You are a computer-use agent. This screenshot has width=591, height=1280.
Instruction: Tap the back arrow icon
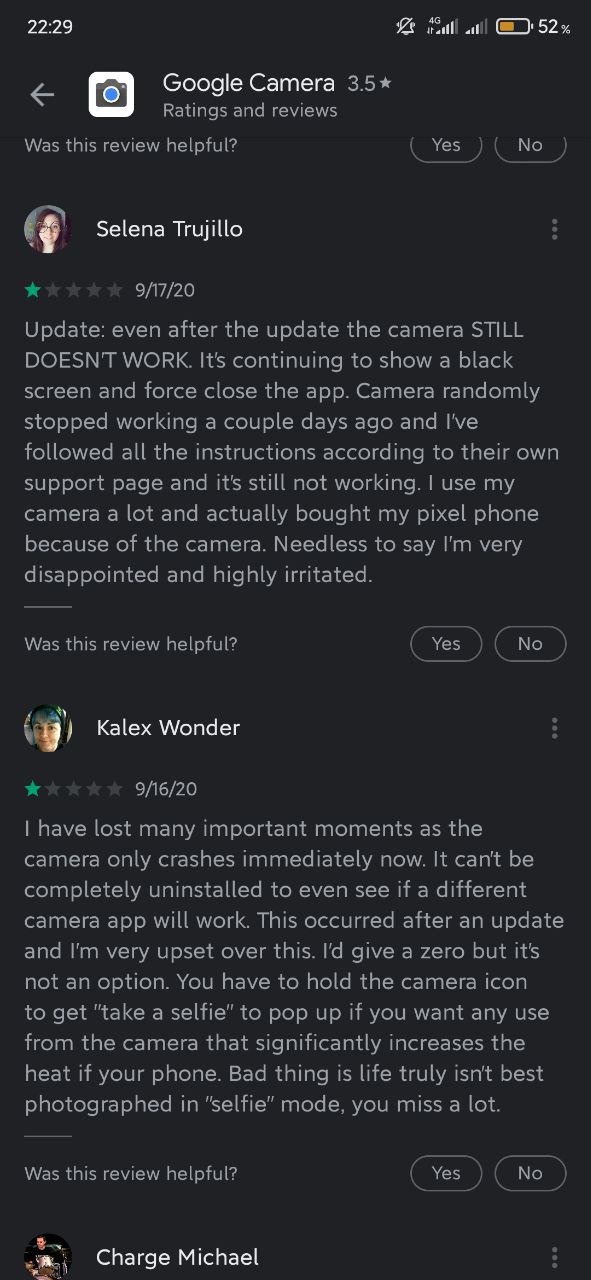click(x=42, y=95)
